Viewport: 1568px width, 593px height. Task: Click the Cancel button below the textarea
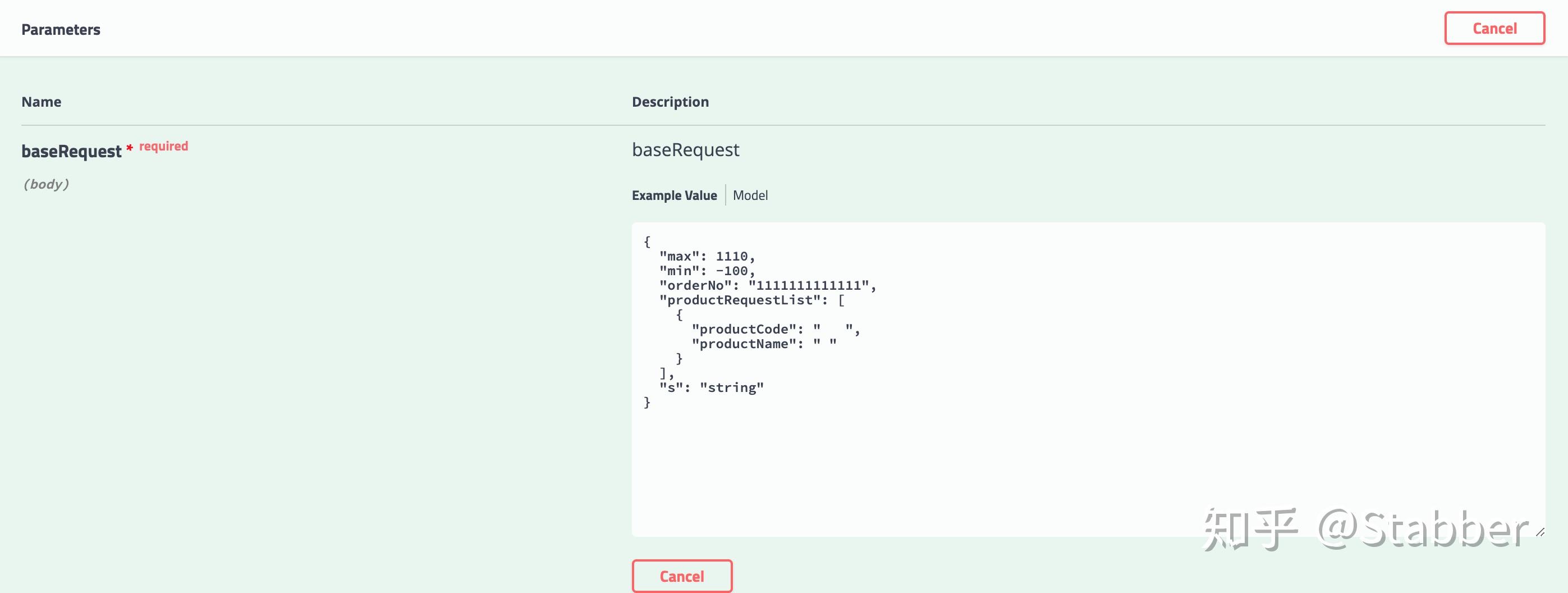tap(682, 576)
